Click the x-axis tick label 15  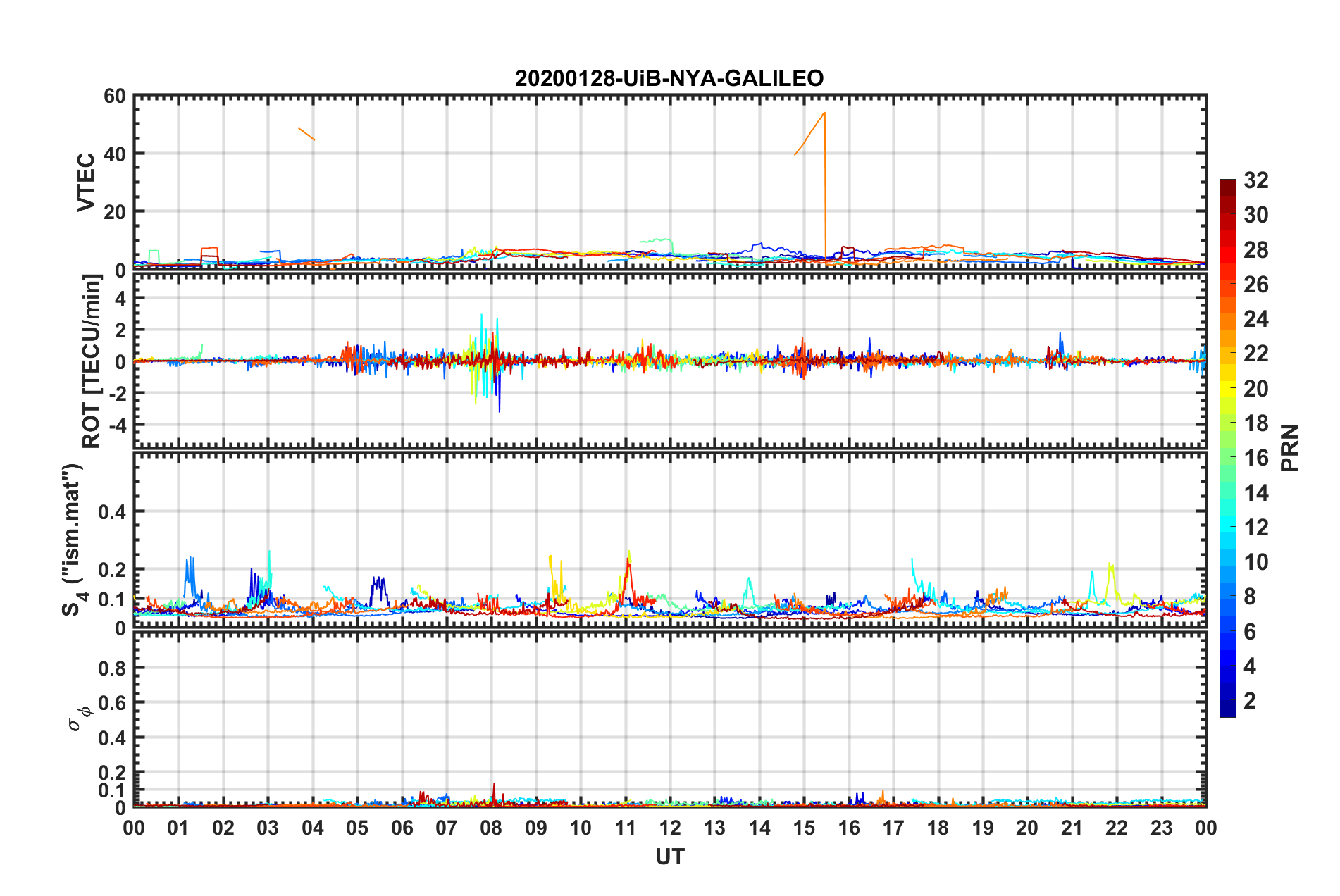804,828
